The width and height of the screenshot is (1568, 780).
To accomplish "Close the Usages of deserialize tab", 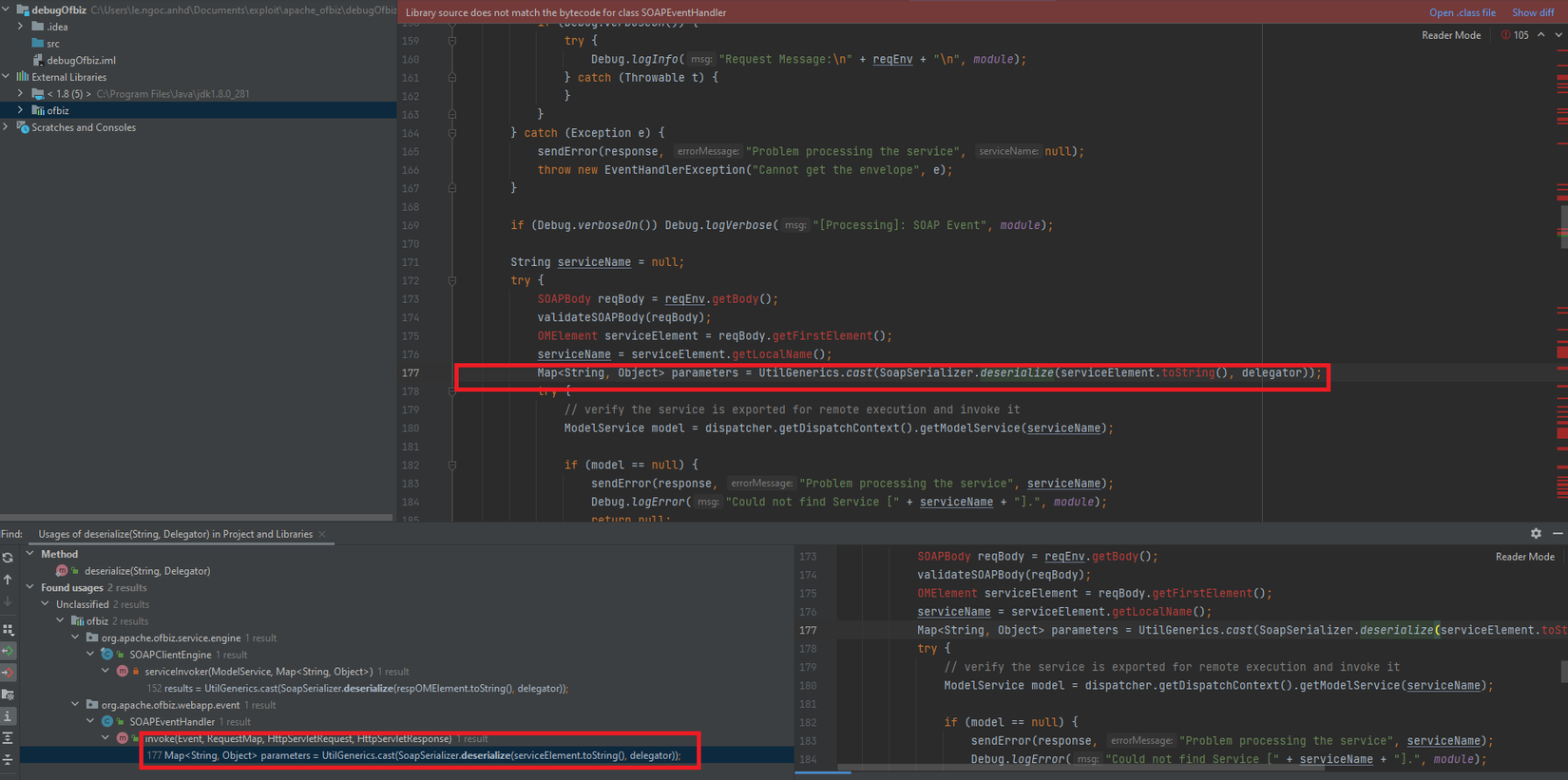I will coord(322,534).
